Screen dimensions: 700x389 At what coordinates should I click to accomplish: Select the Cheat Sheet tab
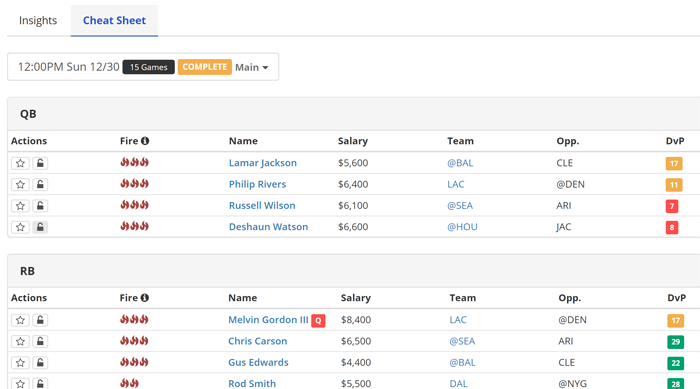coord(114,21)
